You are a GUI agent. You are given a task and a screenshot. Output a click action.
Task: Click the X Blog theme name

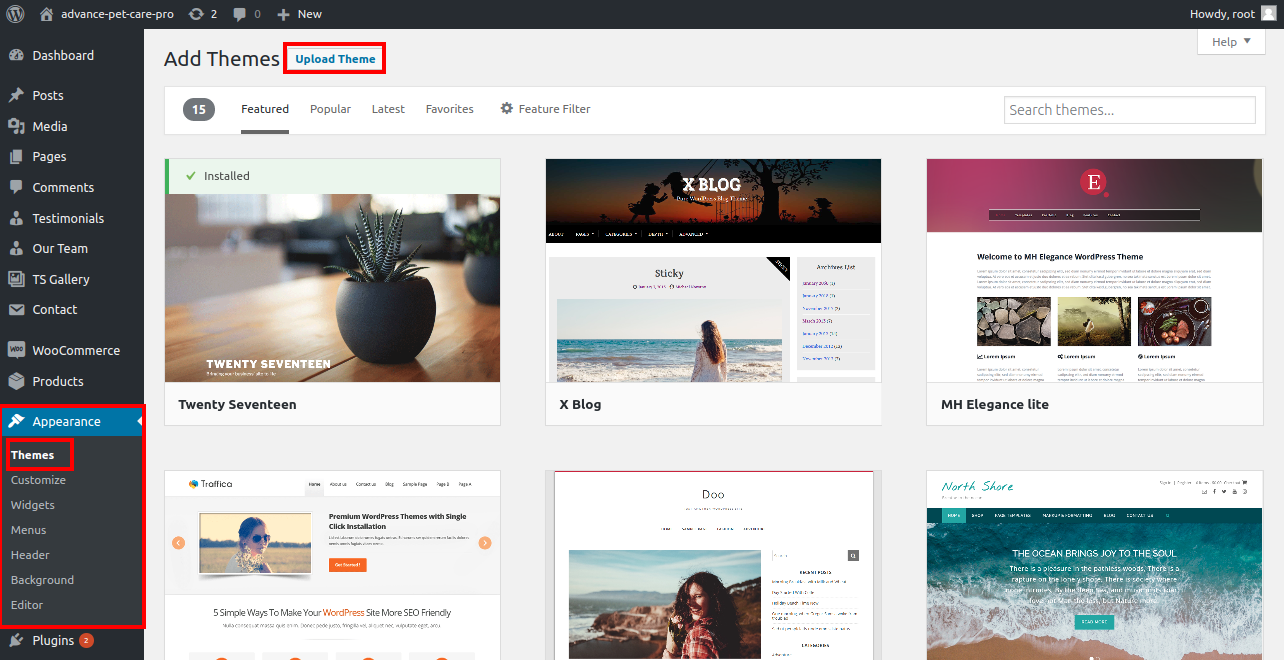point(580,405)
